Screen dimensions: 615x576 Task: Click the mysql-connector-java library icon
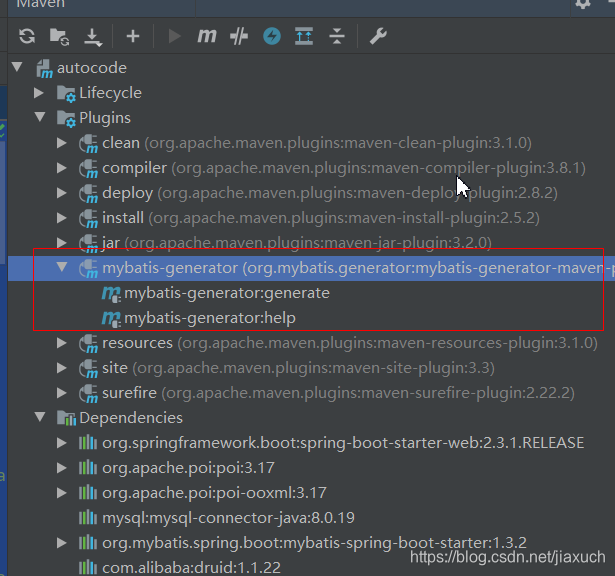point(88,518)
